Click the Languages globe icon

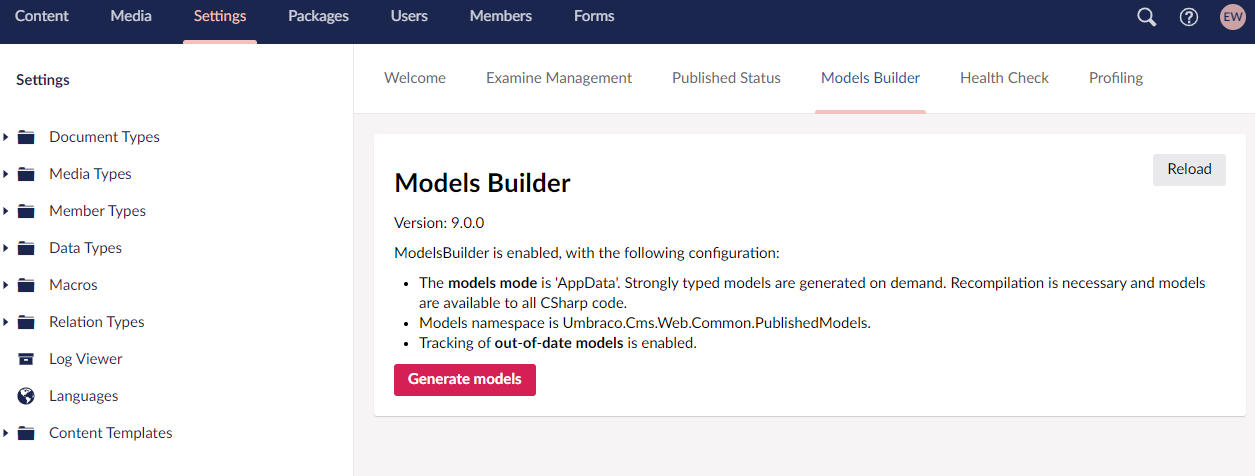tap(27, 396)
